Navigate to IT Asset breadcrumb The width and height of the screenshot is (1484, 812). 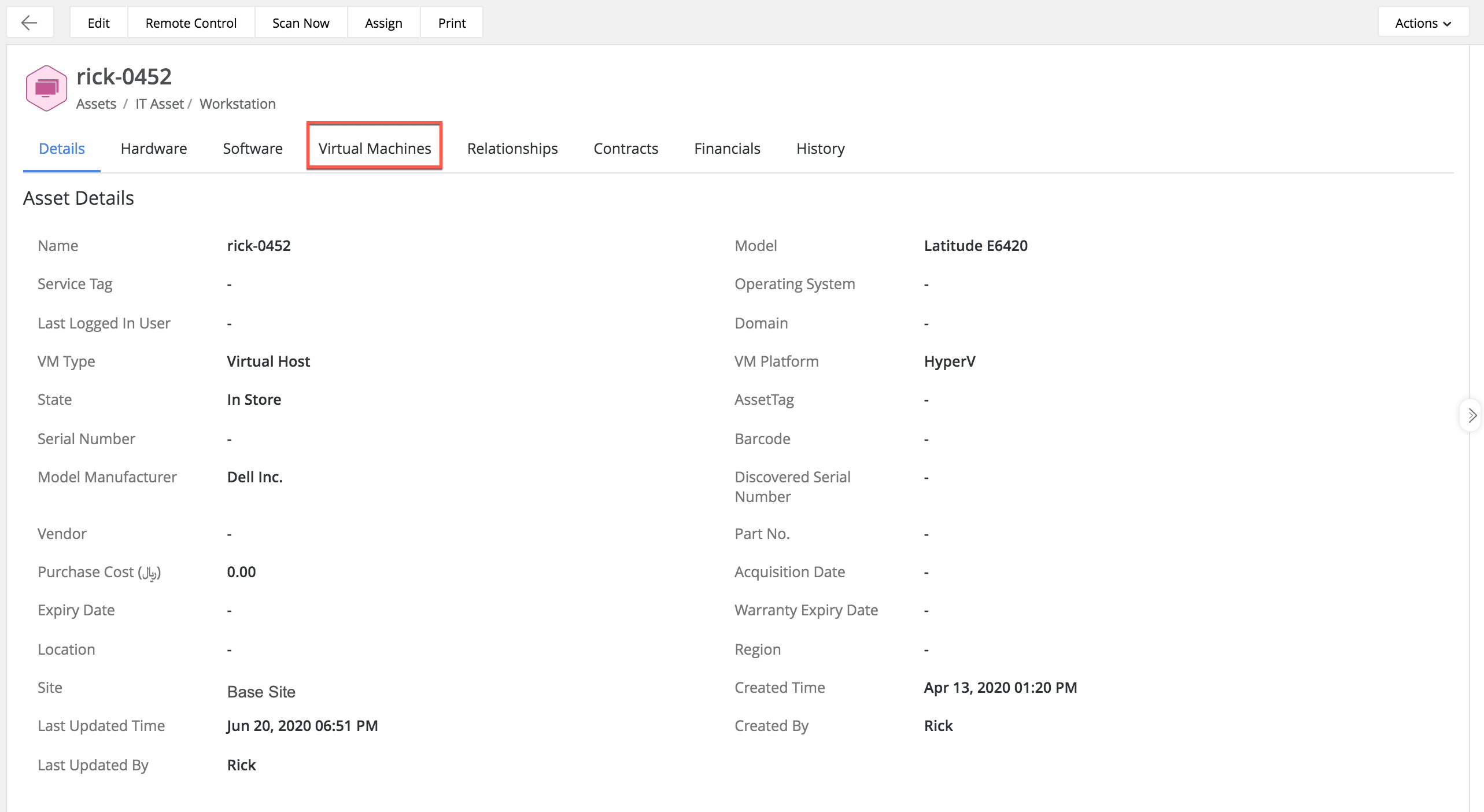[160, 104]
